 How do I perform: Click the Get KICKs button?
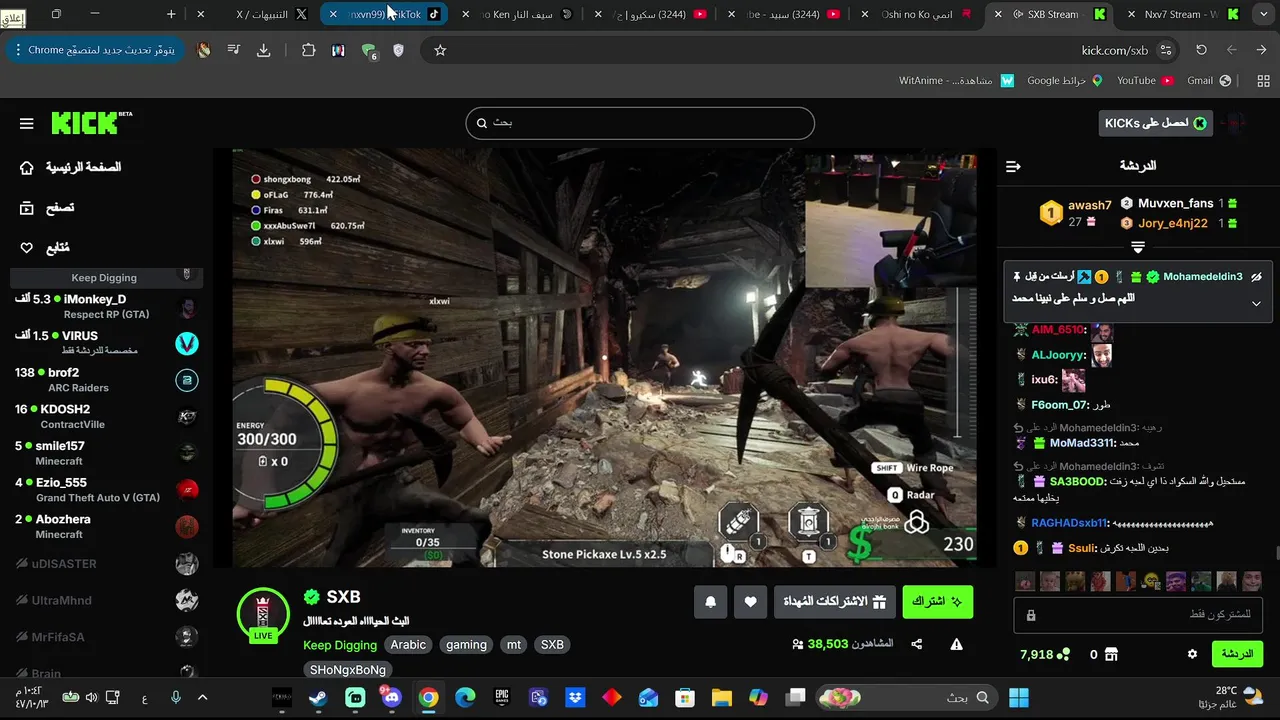click(1156, 123)
